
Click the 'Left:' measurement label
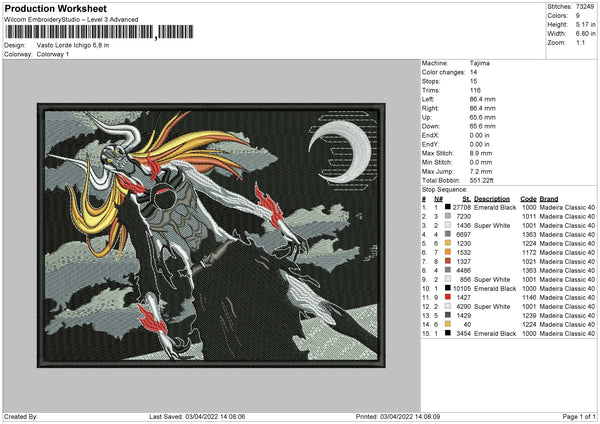tap(428, 99)
